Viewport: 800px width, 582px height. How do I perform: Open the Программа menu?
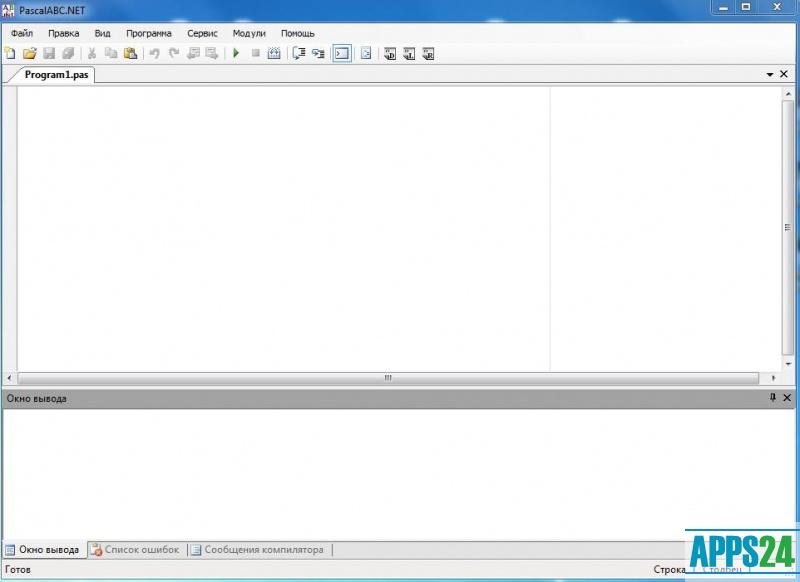point(149,33)
